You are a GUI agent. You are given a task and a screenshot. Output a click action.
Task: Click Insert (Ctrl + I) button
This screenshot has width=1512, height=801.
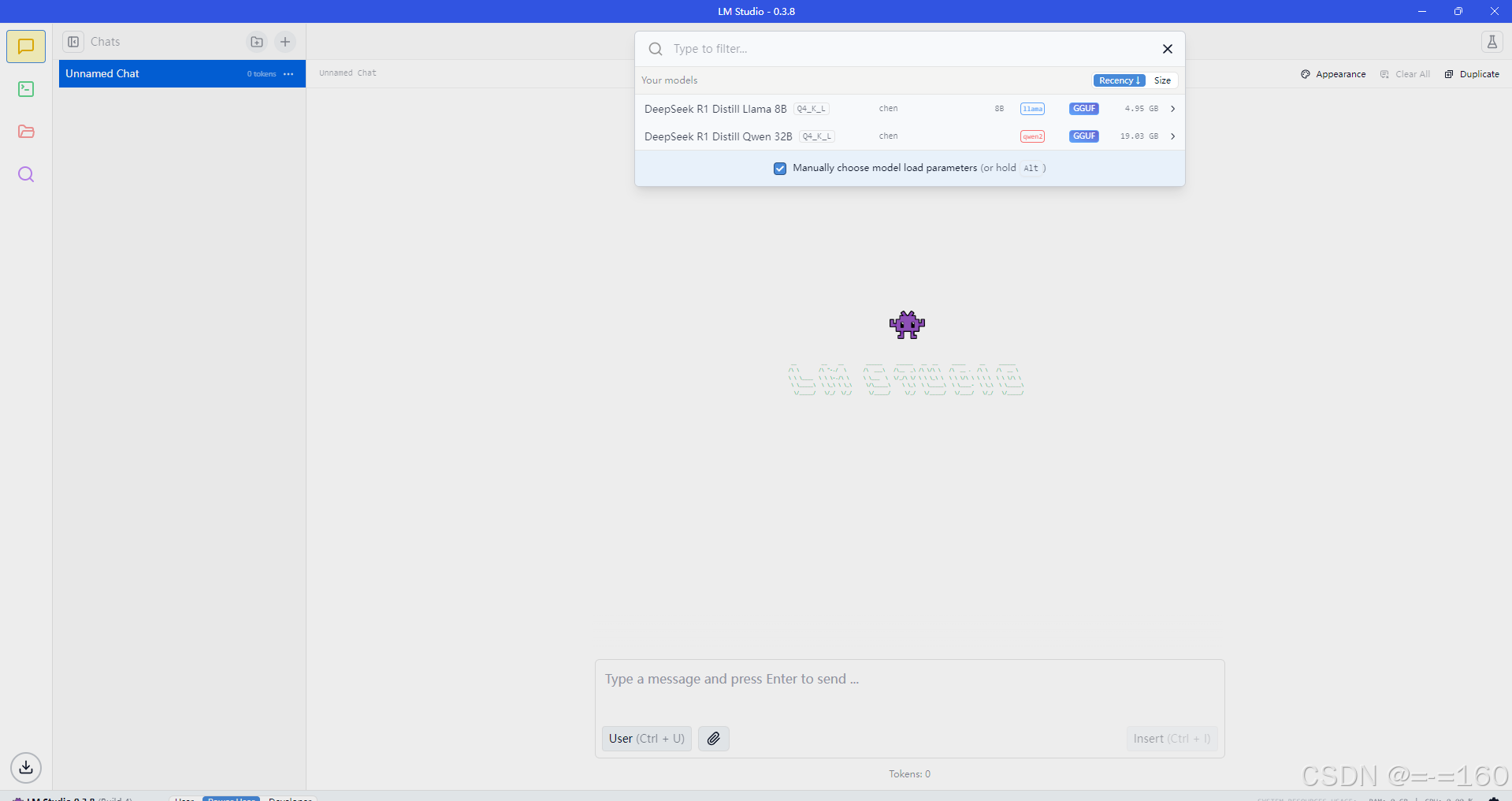[x=1172, y=739]
